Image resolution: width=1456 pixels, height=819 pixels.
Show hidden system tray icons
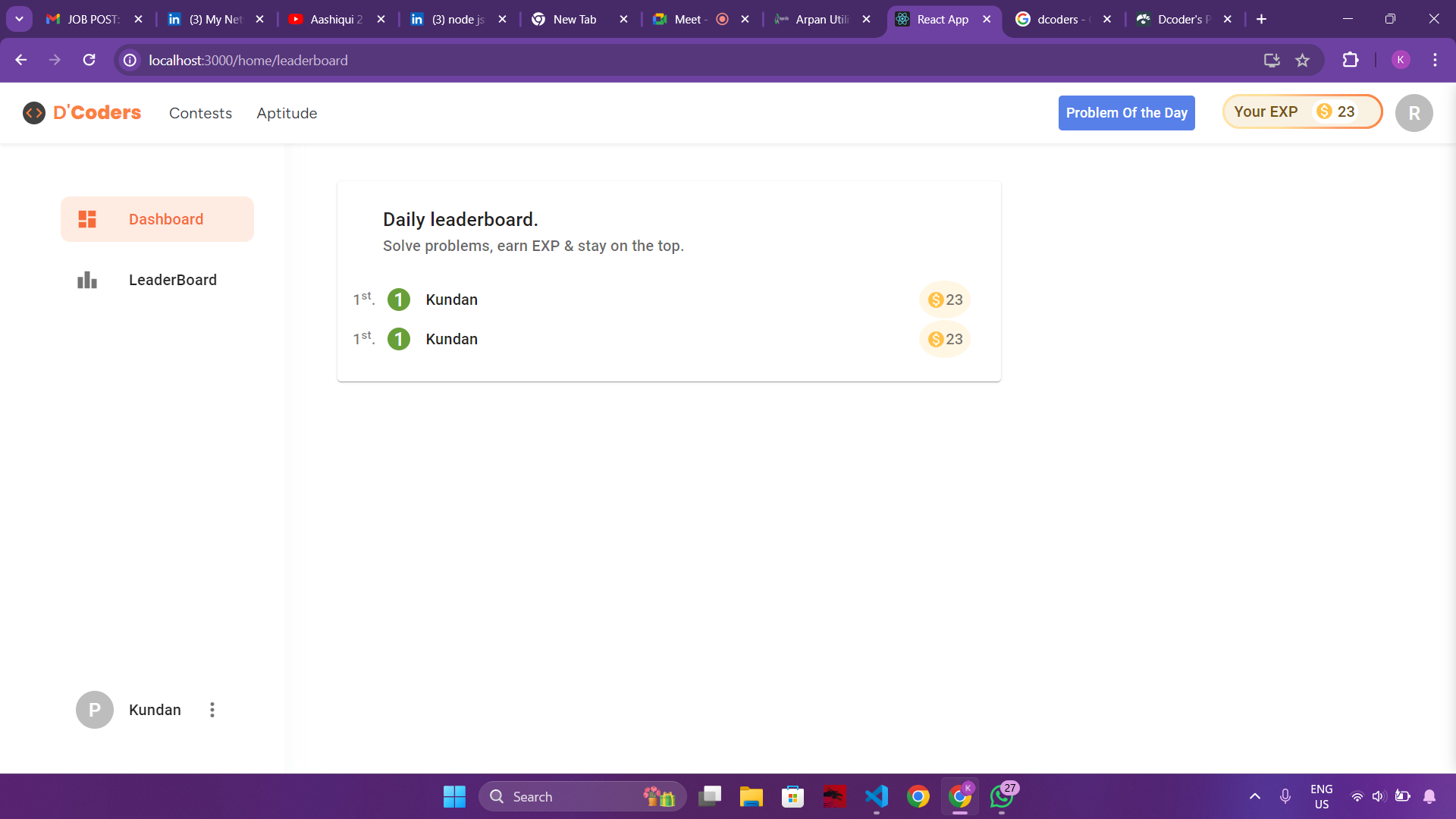[1255, 796]
